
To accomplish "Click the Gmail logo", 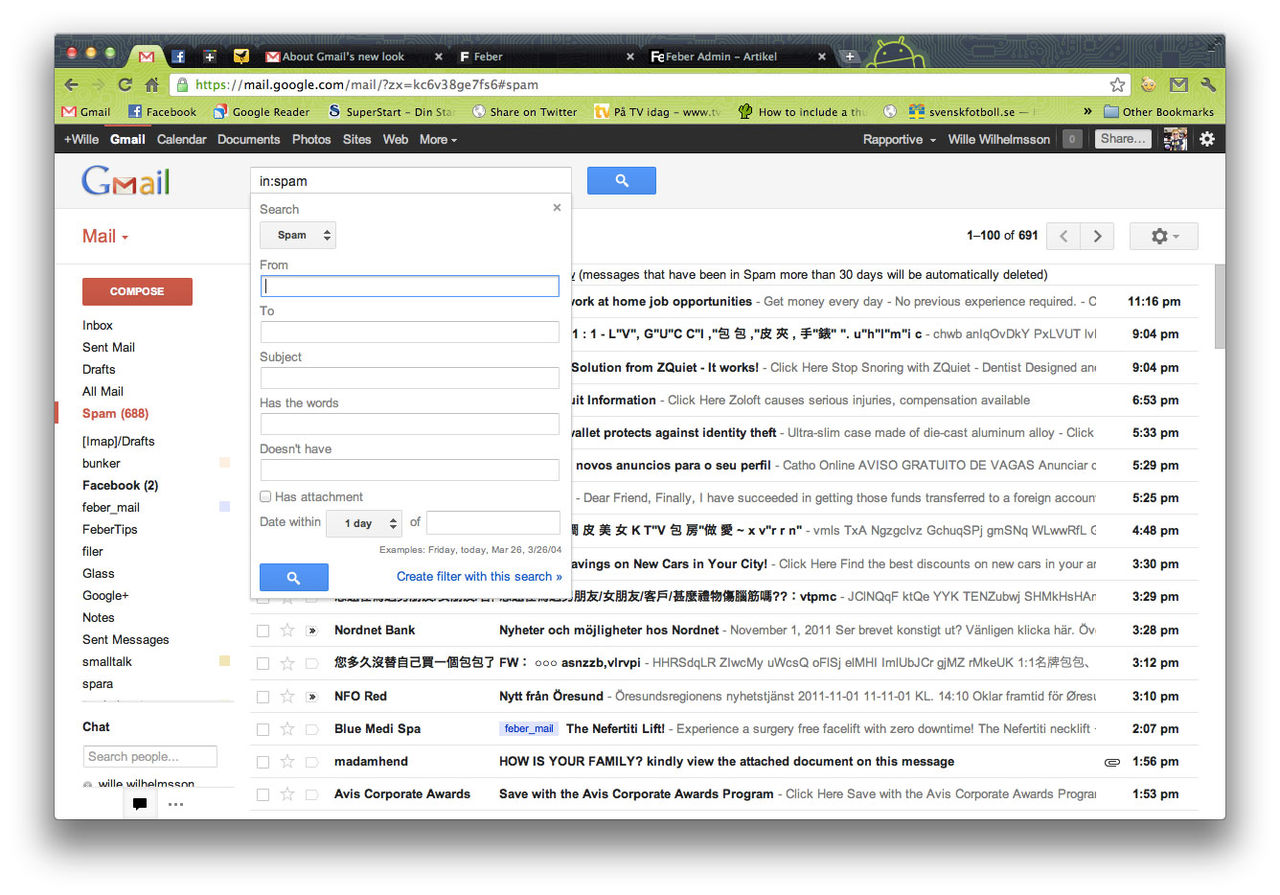I will pos(124,183).
